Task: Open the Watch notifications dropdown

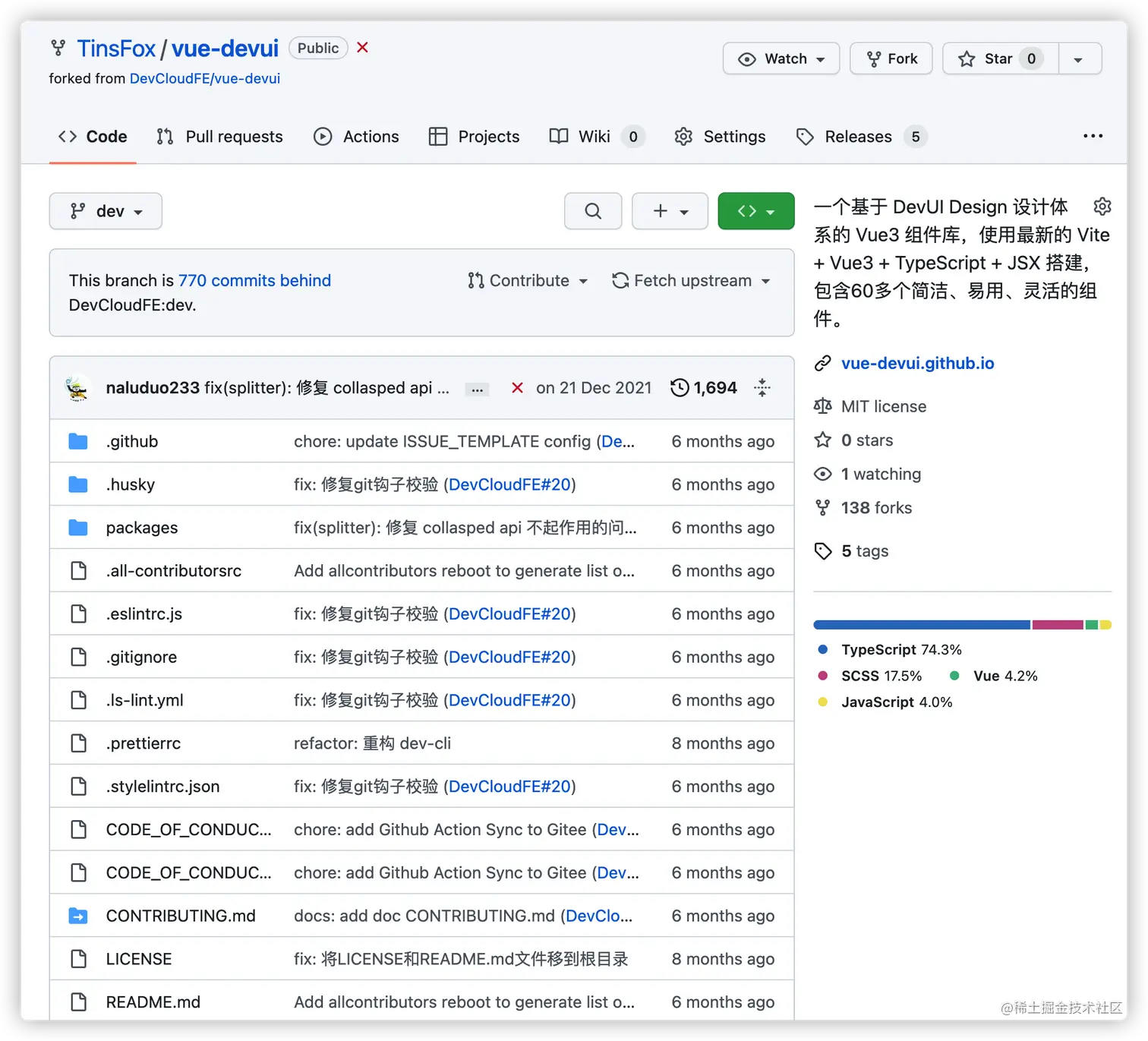Action: pyautogui.click(x=781, y=58)
